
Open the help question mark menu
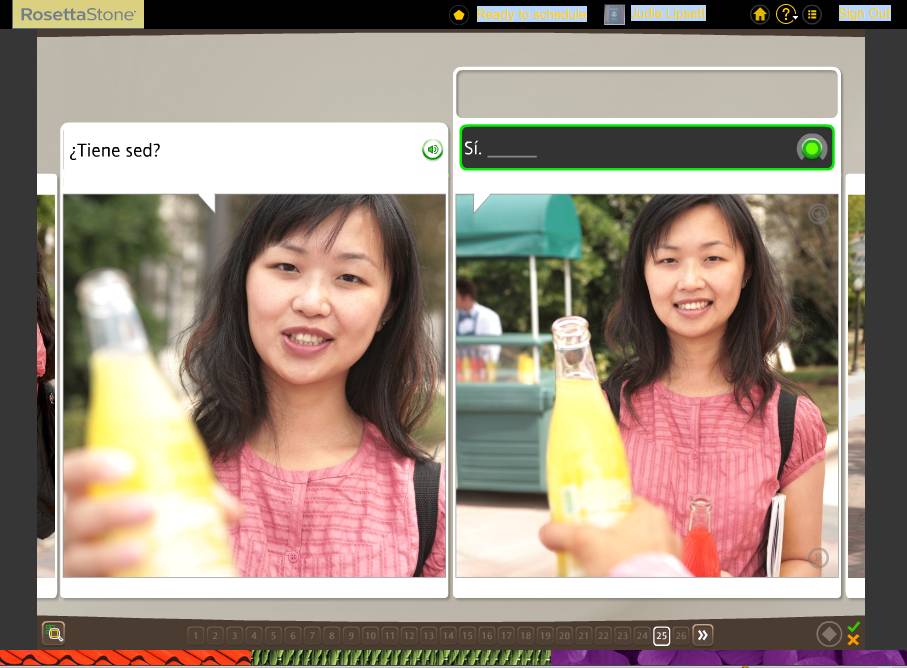(x=786, y=14)
